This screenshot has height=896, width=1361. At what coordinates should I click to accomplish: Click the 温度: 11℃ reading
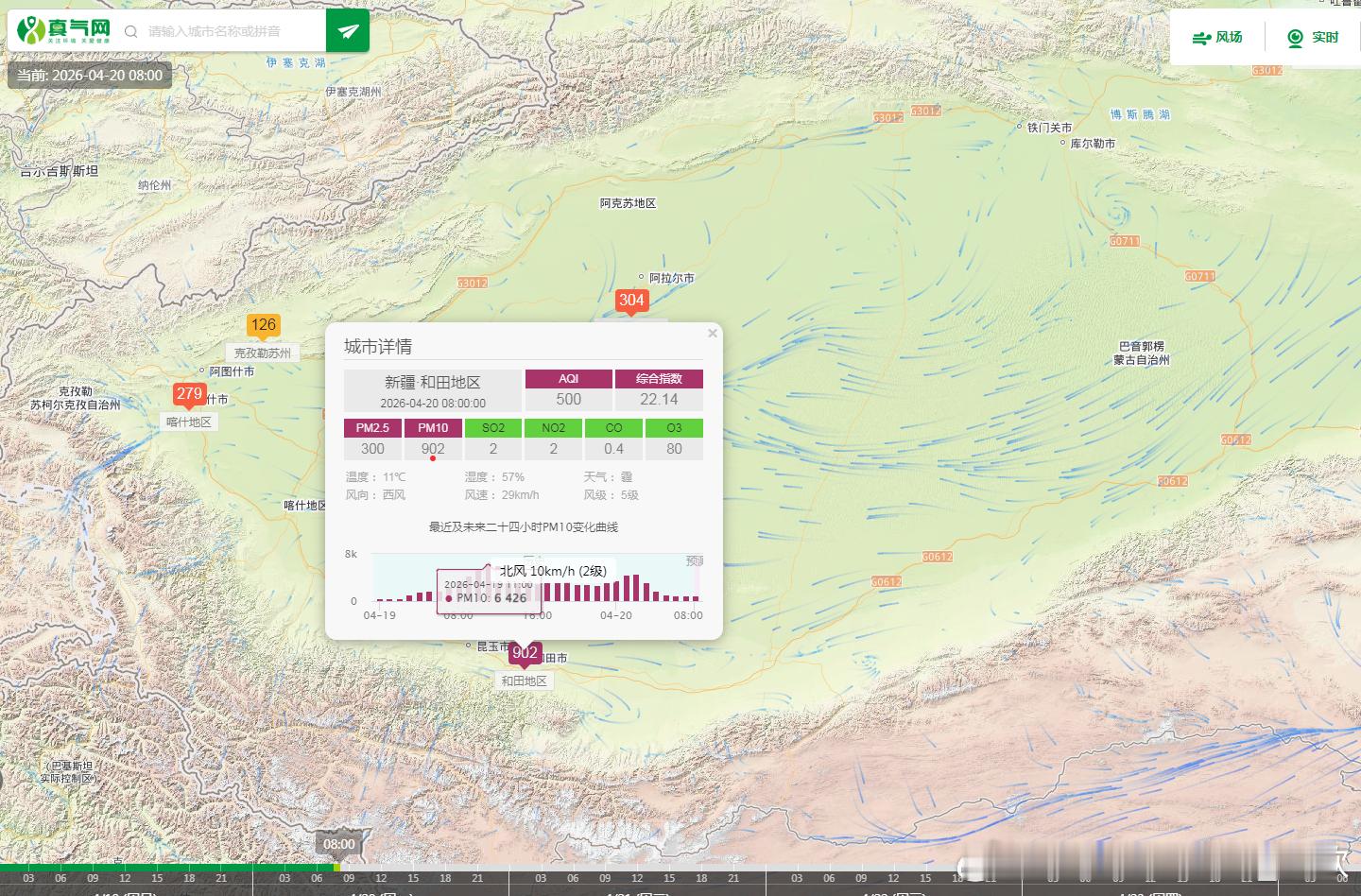tap(375, 477)
